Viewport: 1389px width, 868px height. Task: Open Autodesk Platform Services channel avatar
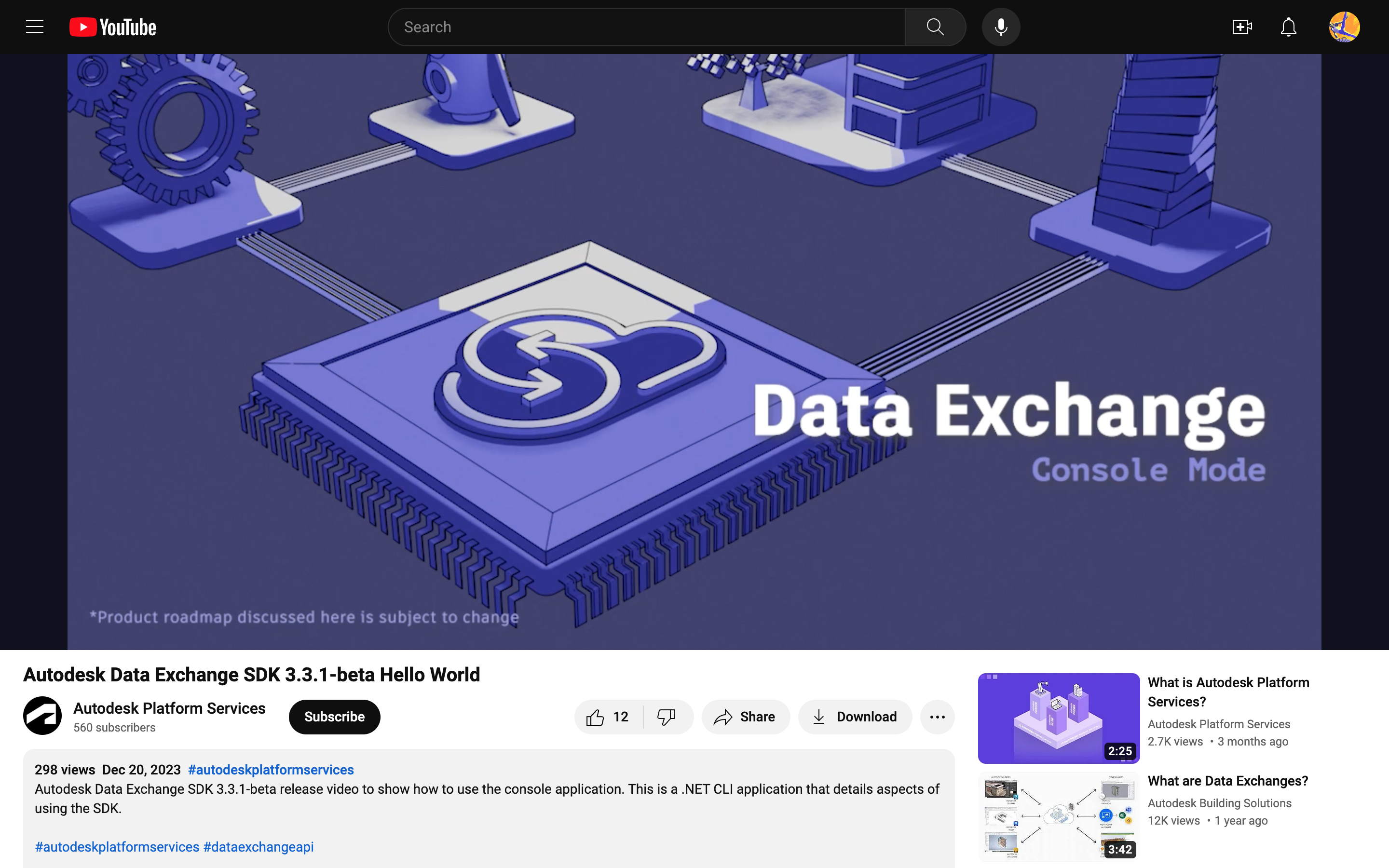42,716
